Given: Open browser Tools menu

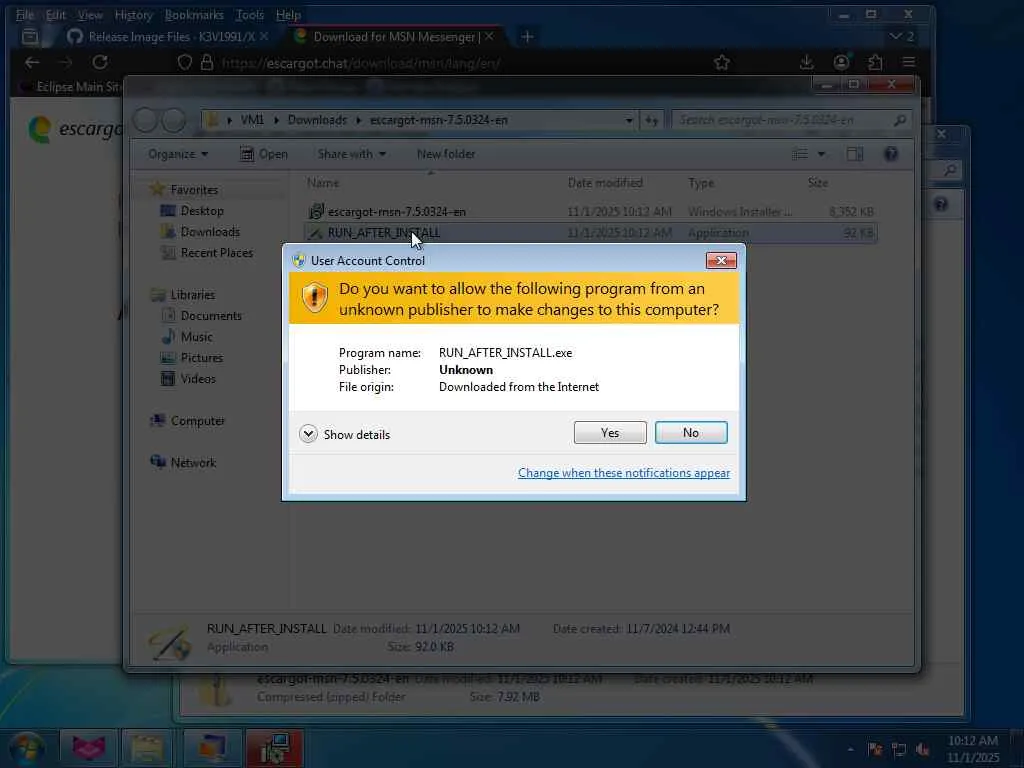Looking at the screenshot, I should pos(249,14).
